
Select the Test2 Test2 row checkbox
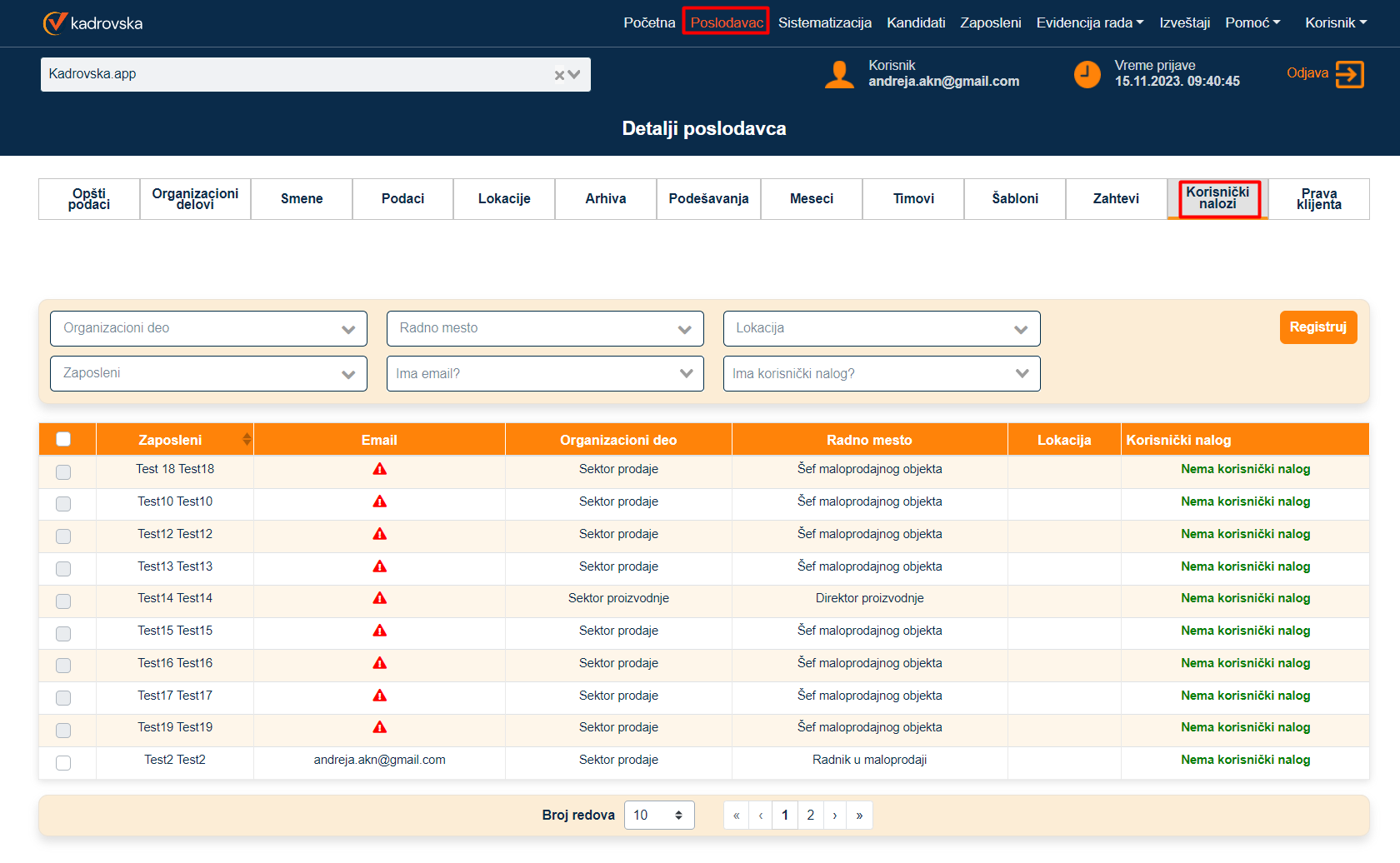63,762
